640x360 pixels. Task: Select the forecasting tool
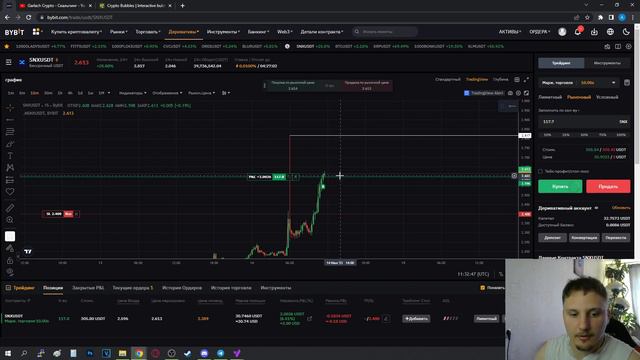(10, 180)
